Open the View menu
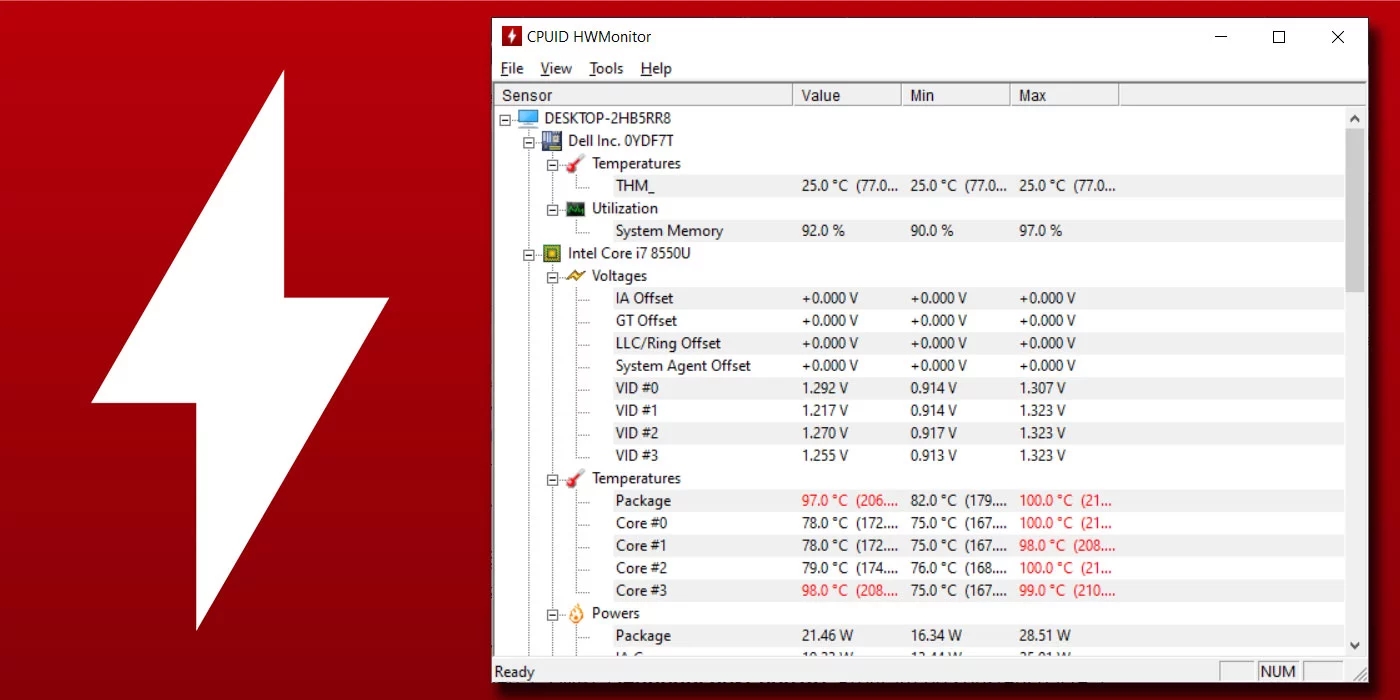The height and width of the screenshot is (700, 1400). click(556, 68)
